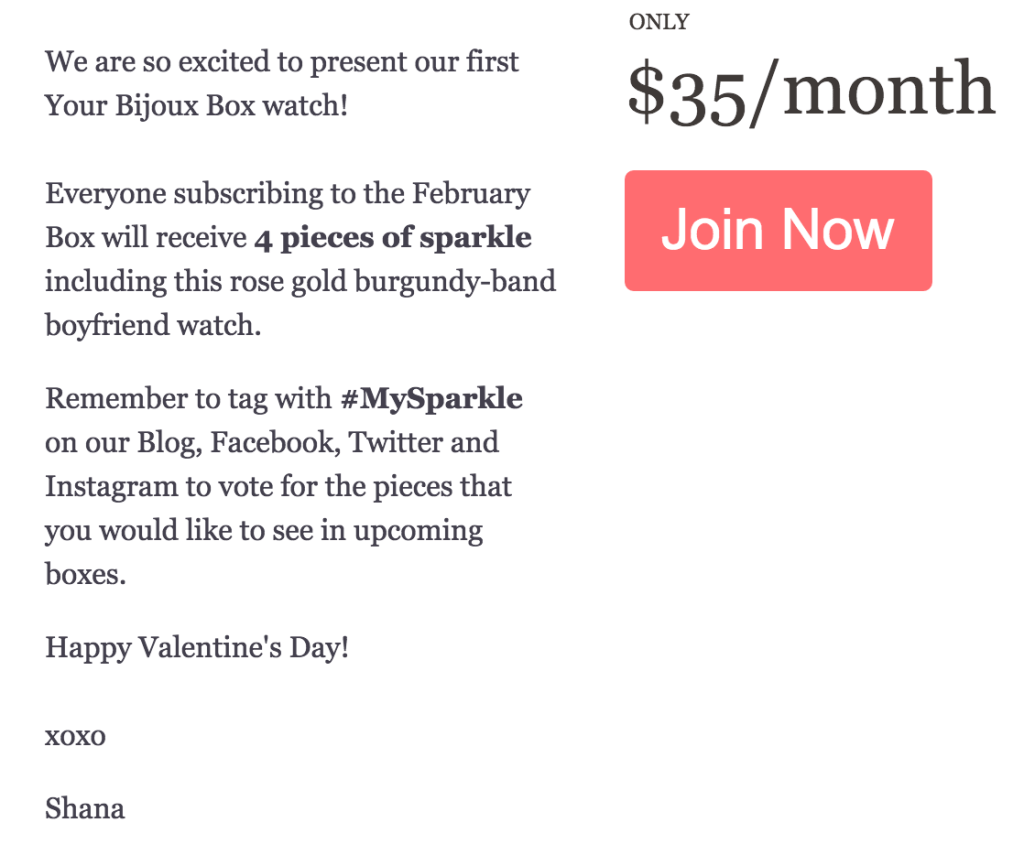Click the word Instagram in the paragraph

tap(111, 487)
